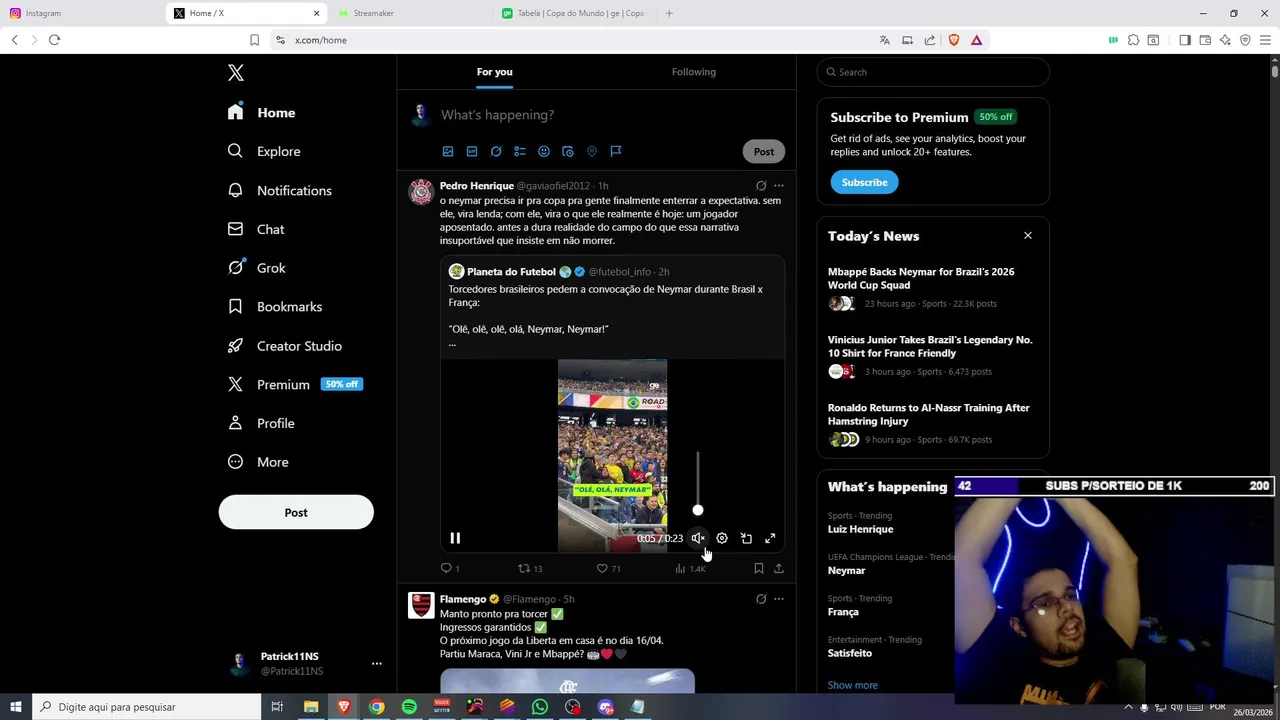Image resolution: width=1280 pixels, height=720 pixels.
Task: Open Chat in the sidebar
Action: pyautogui.click(x=256, y=229)
